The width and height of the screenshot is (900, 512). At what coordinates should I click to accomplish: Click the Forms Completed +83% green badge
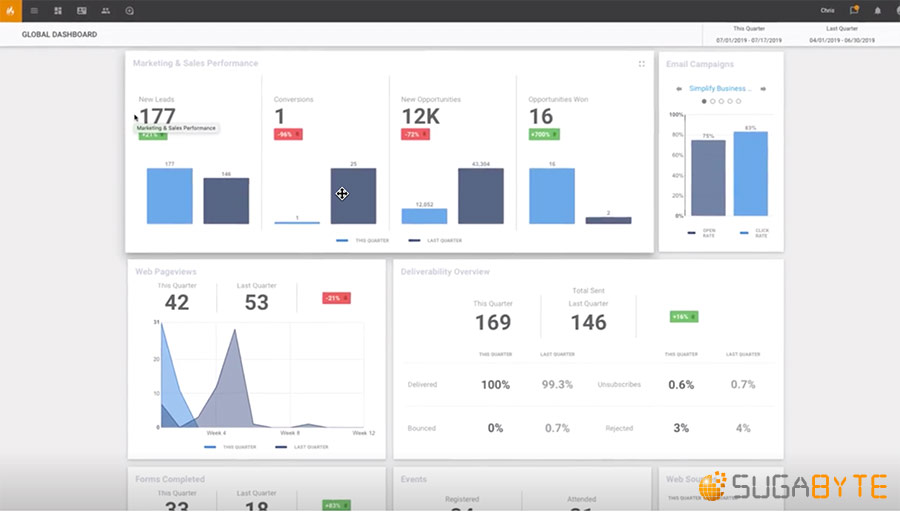coord(336,505)
